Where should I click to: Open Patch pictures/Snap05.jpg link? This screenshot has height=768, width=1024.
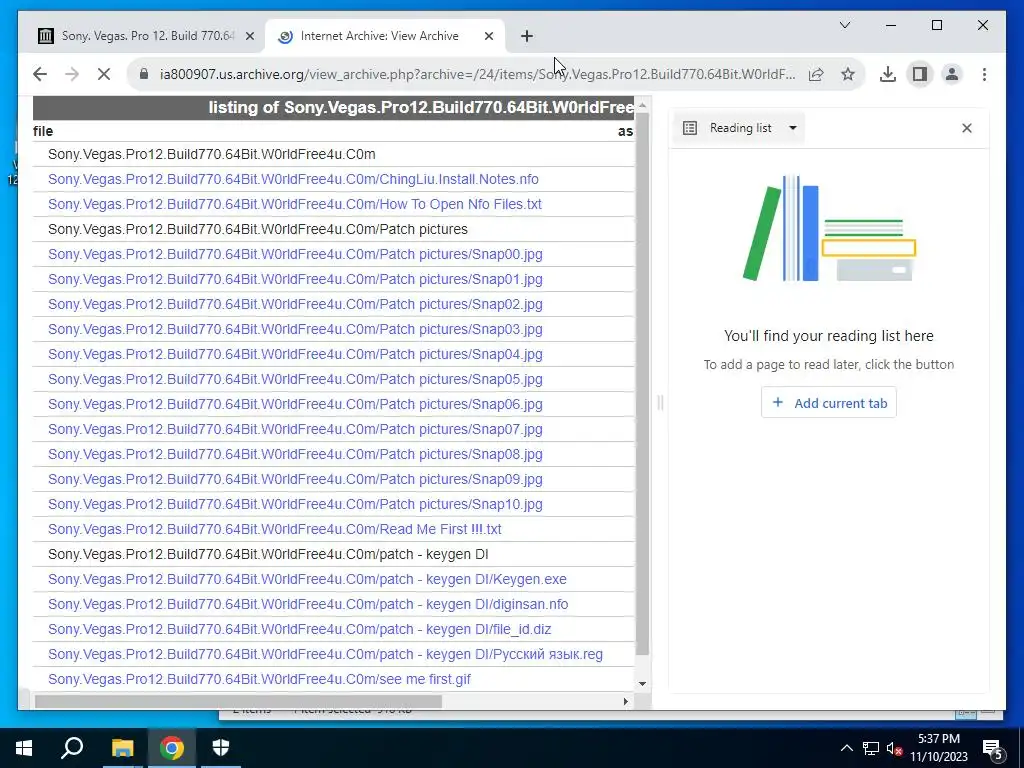[x=295, y=379]
